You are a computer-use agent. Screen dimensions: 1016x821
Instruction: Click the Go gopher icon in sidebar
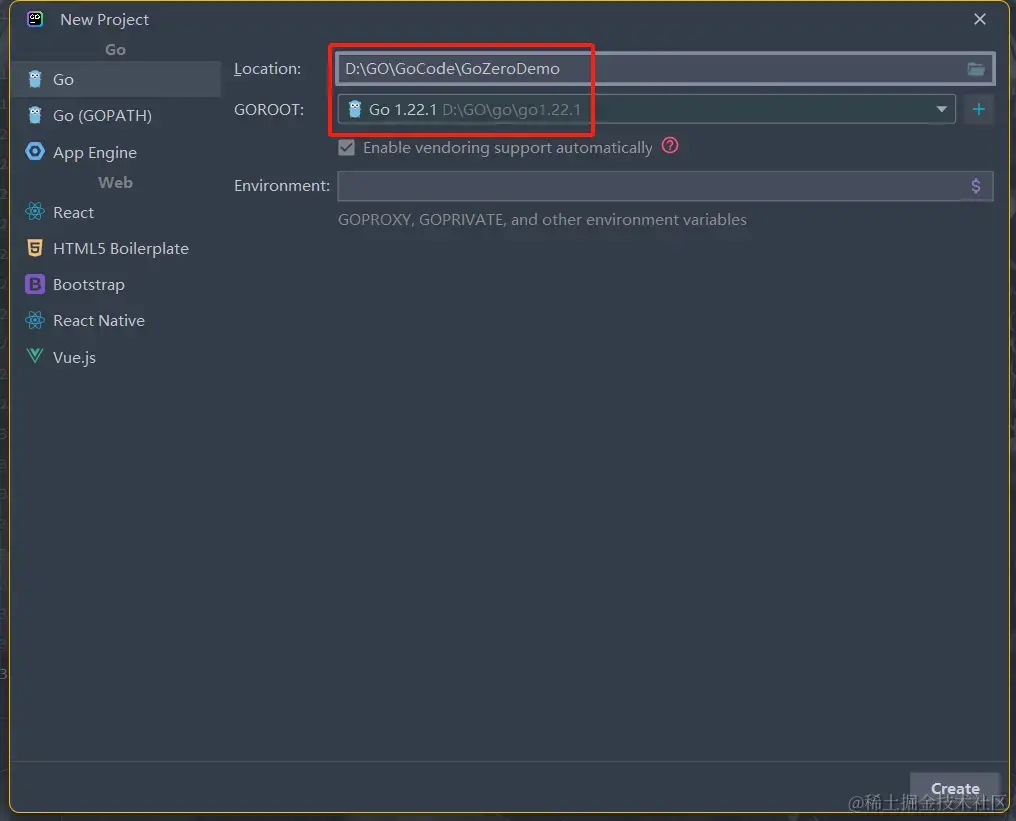tap(35, 79)
